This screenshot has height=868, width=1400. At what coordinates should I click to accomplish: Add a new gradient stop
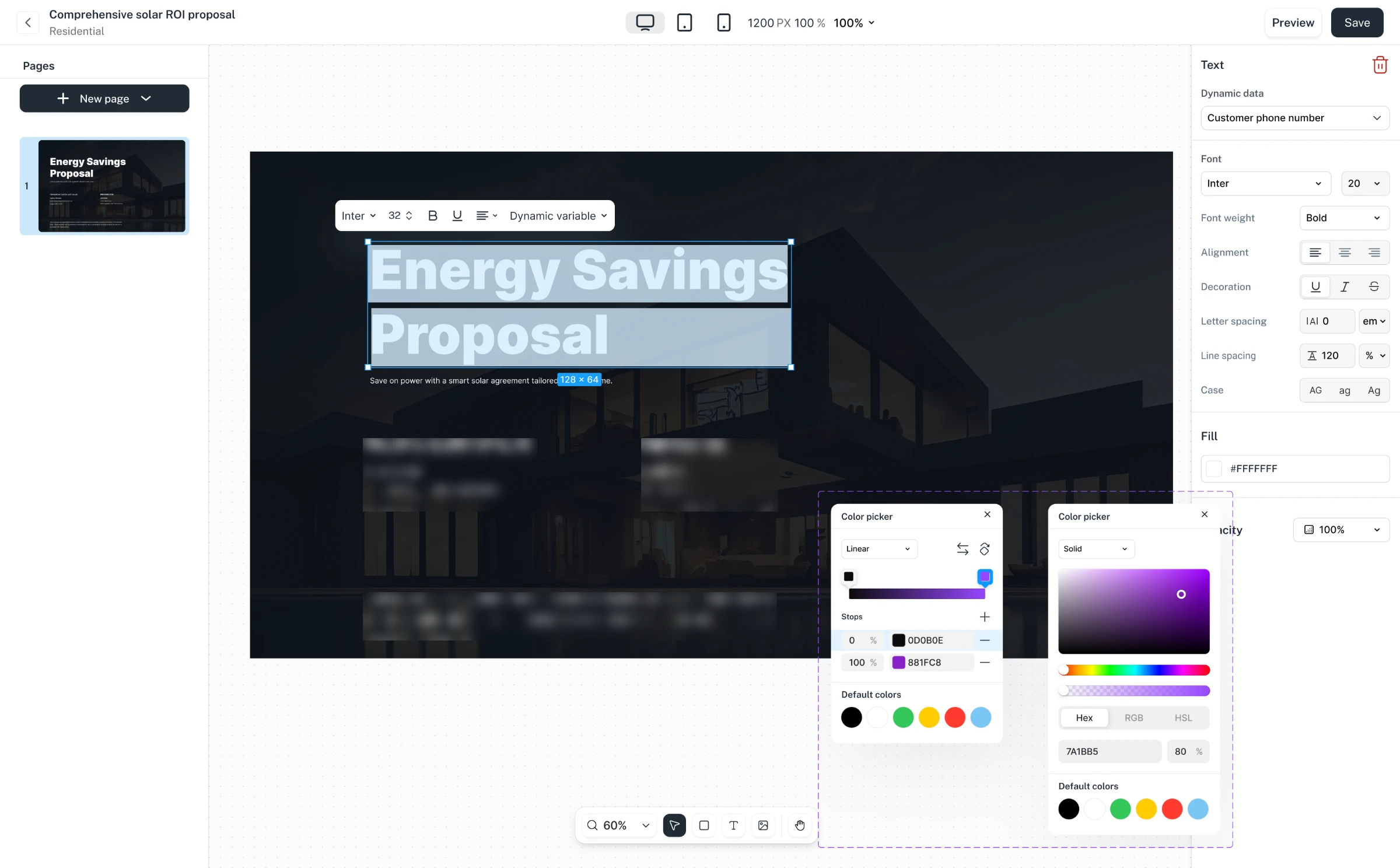pyautogui.click(x=985, y=617)
